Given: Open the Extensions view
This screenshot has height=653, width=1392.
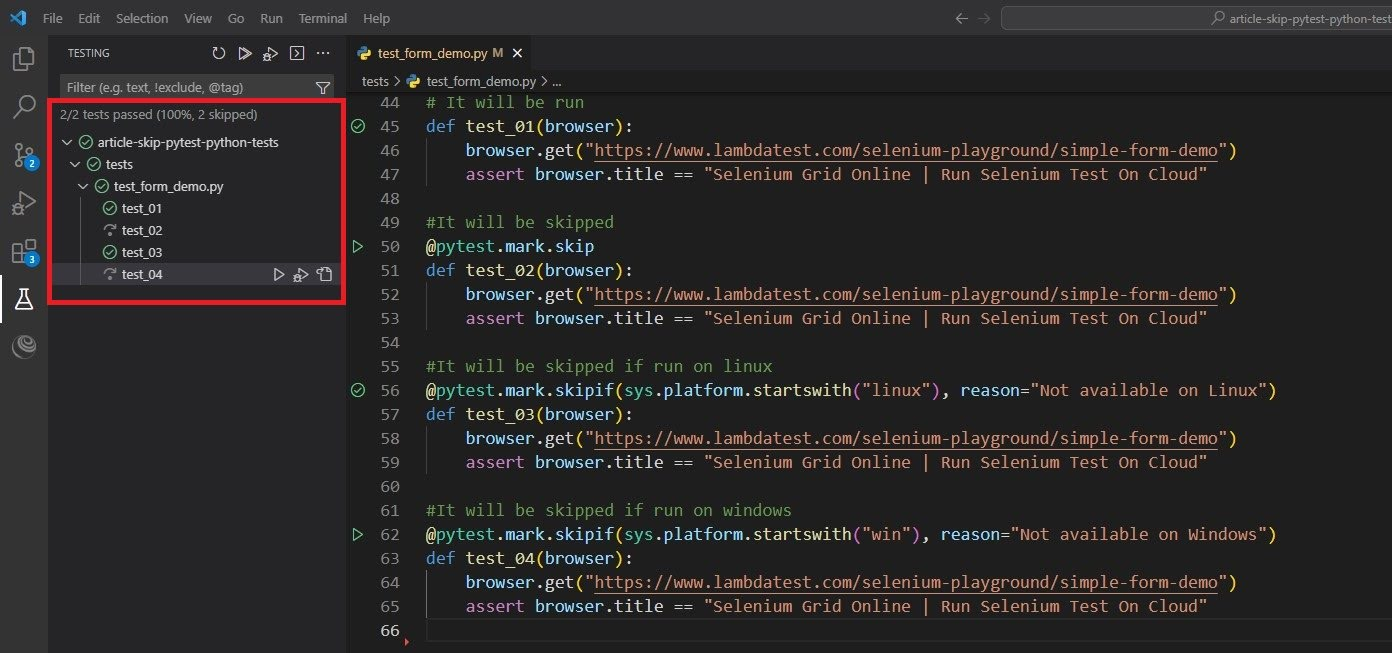Looking at the screenshot, I should 24,251.
